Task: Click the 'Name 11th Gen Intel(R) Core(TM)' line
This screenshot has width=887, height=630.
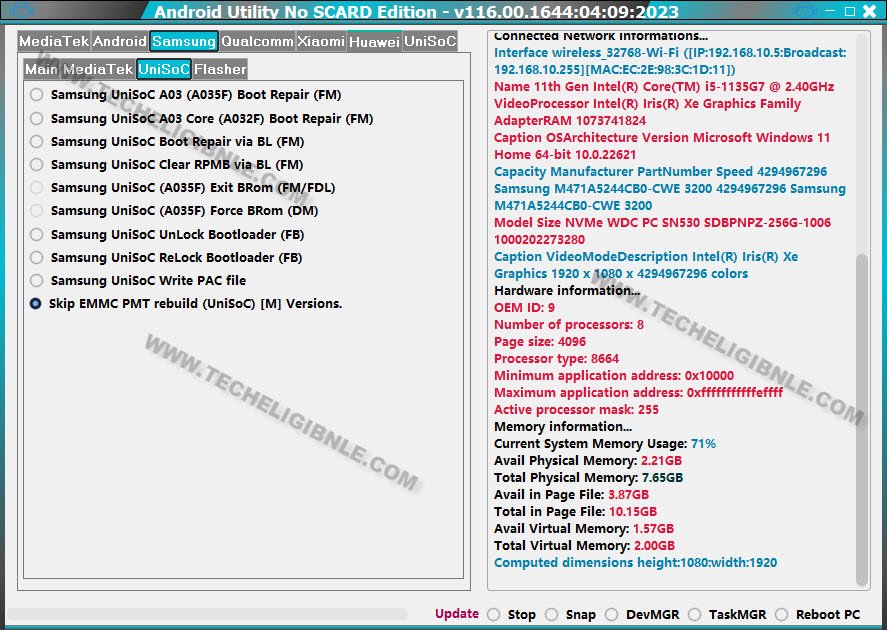Action: pos(664,87)
